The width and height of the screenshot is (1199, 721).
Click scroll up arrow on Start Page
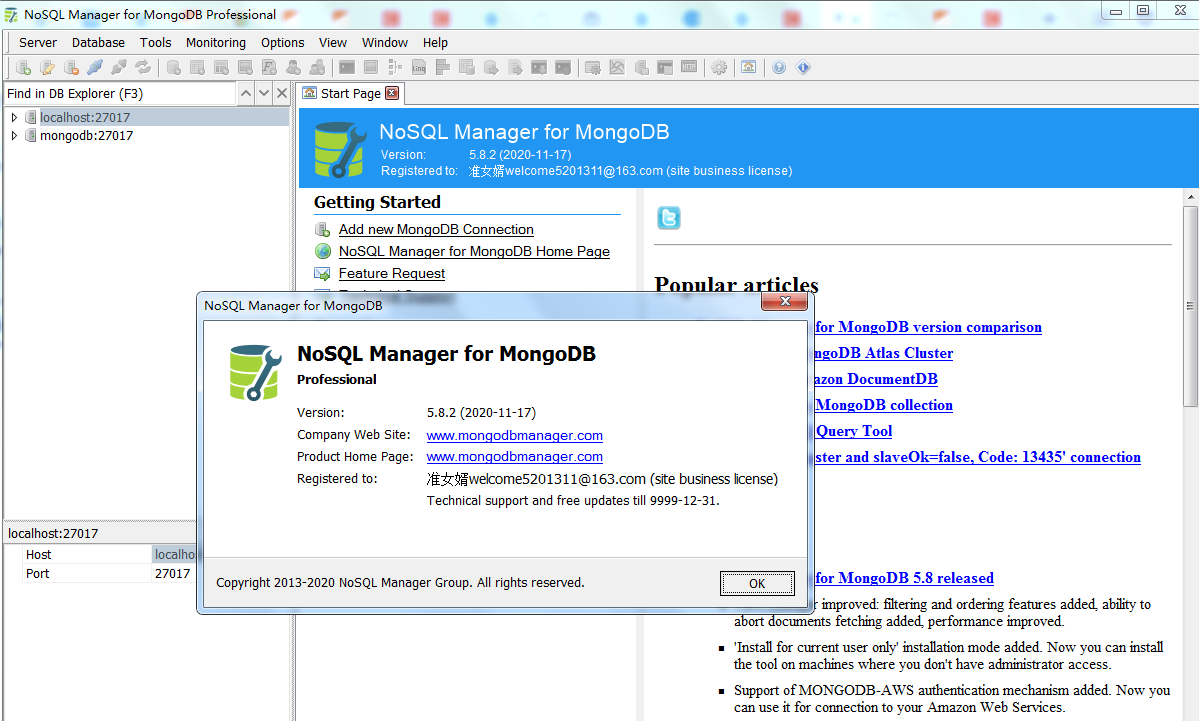click(x=1191, y=197)
